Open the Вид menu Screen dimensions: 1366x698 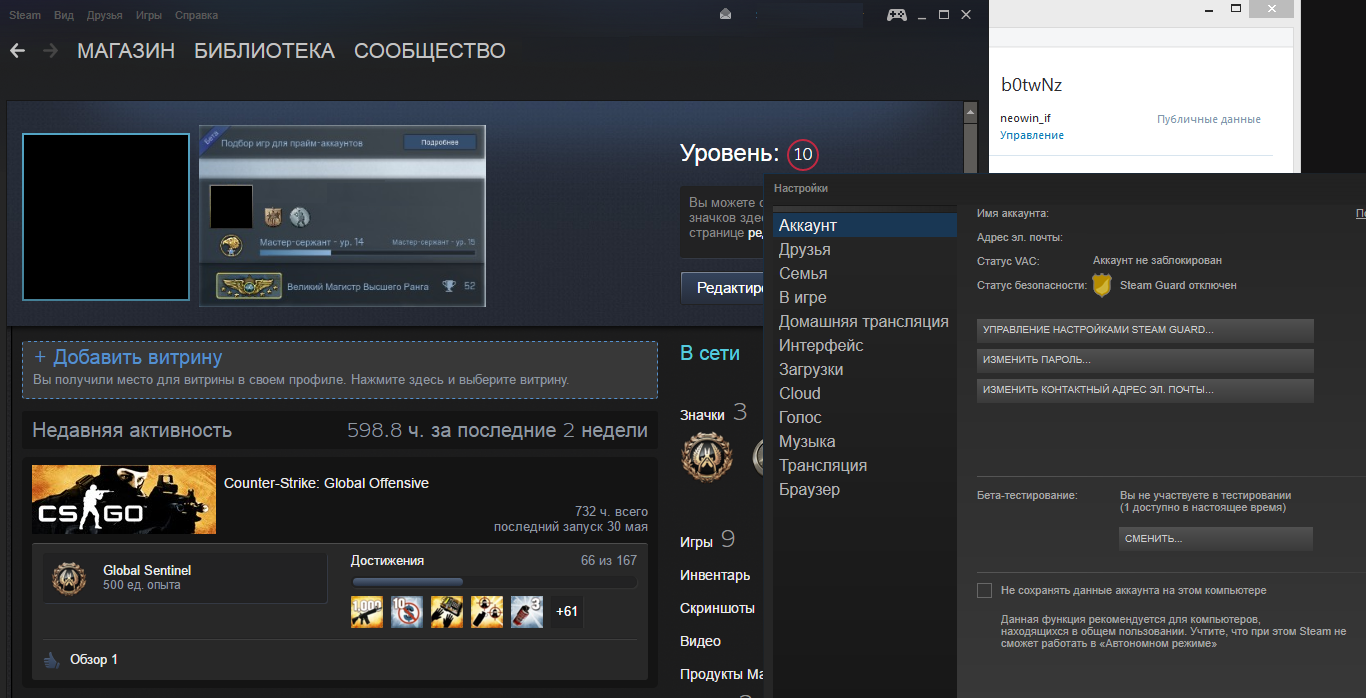(64, 16)
